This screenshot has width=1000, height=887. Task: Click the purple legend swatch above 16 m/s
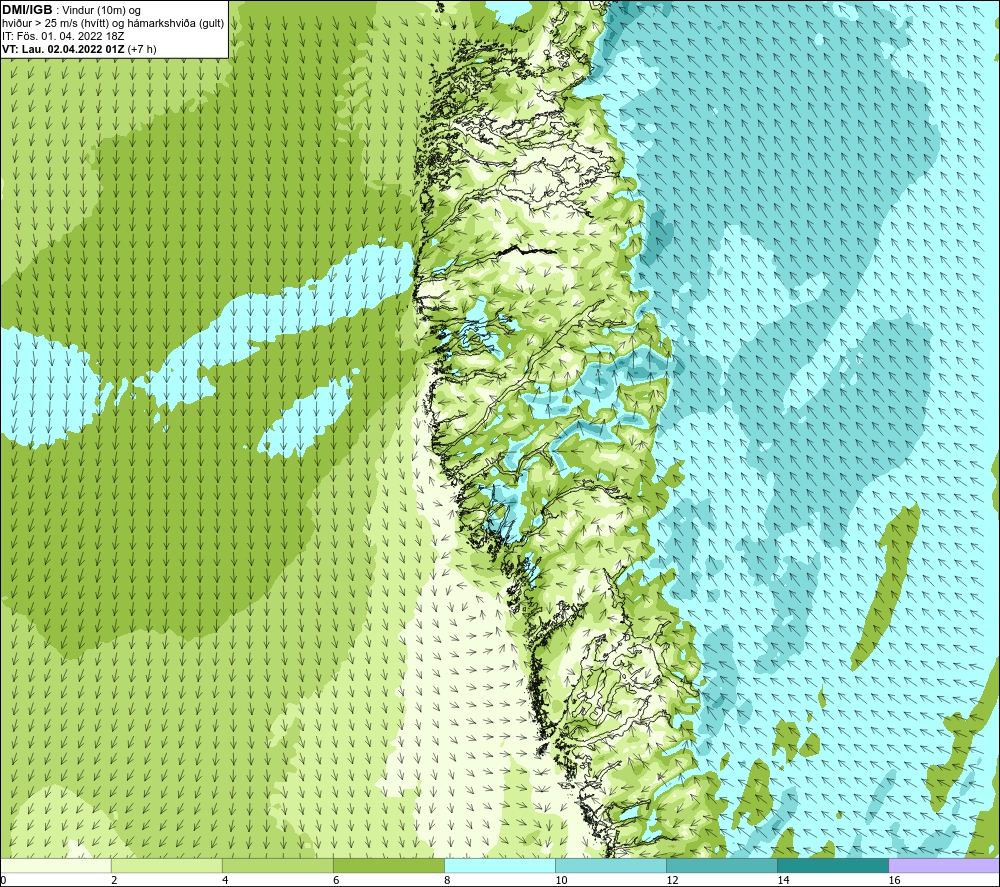944,866
